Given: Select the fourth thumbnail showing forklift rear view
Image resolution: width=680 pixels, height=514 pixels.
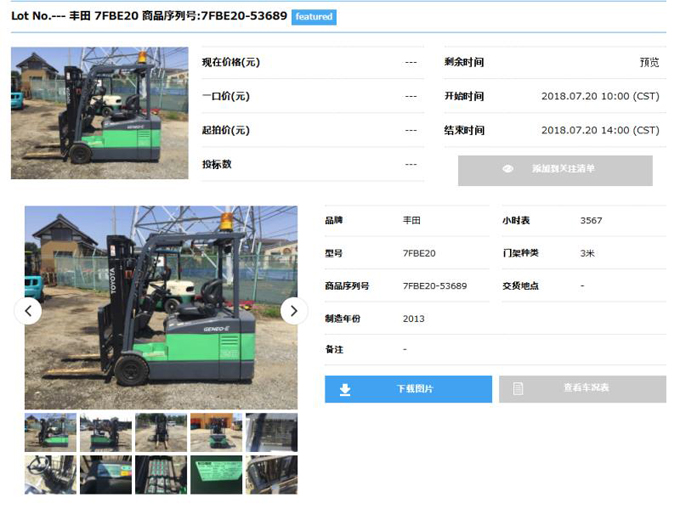Looking at the screenshot, I should [x=216, y=432].
